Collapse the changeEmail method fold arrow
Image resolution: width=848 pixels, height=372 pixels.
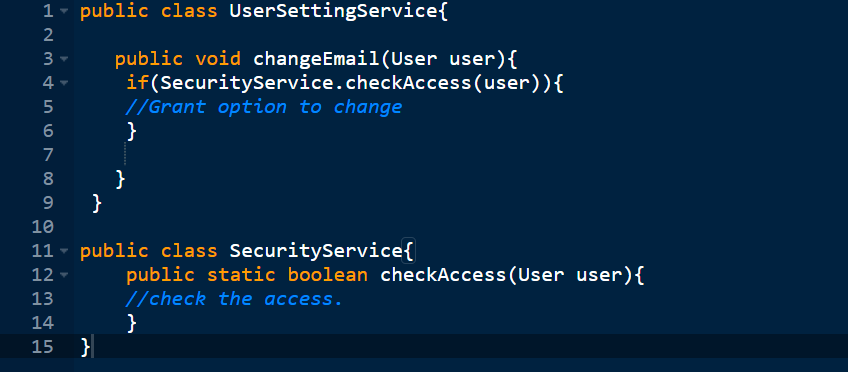pyautogui.click(x=64, y=59)
